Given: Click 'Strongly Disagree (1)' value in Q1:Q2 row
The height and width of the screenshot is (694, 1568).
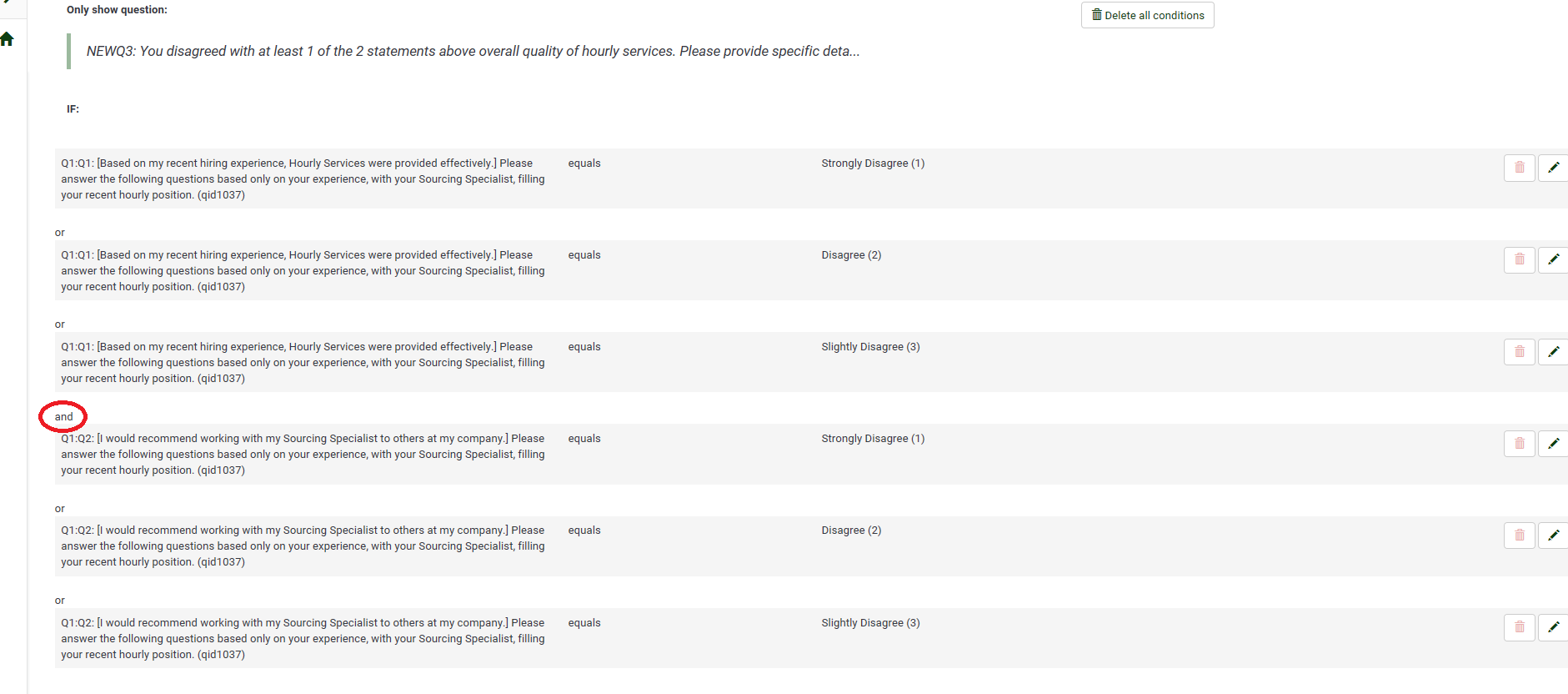Looking at the screenshot, I should (x=873, y=439).
